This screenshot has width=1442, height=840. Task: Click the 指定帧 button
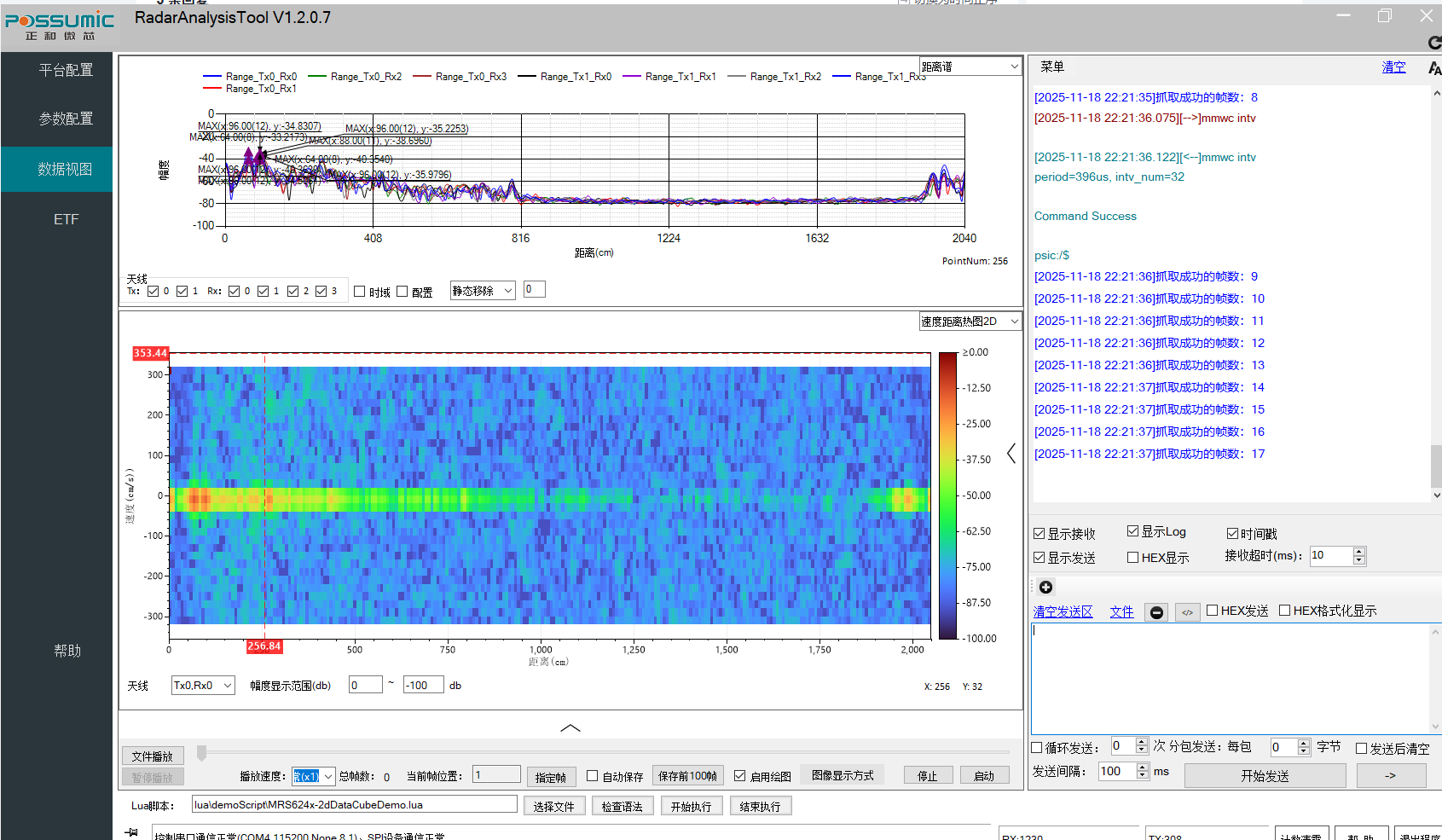pyautogui.click(x=550, y=777)
